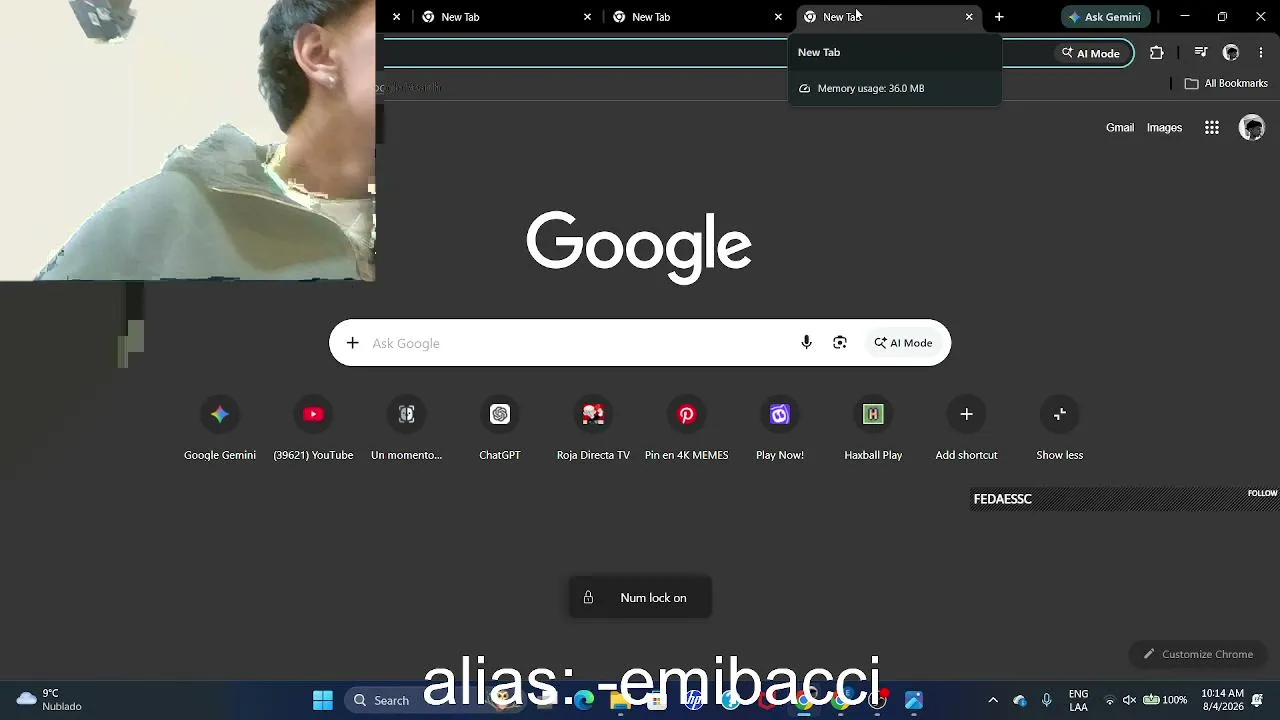Open the Wi-Fi network tray icon
1280x720 pixels.
1109,700
